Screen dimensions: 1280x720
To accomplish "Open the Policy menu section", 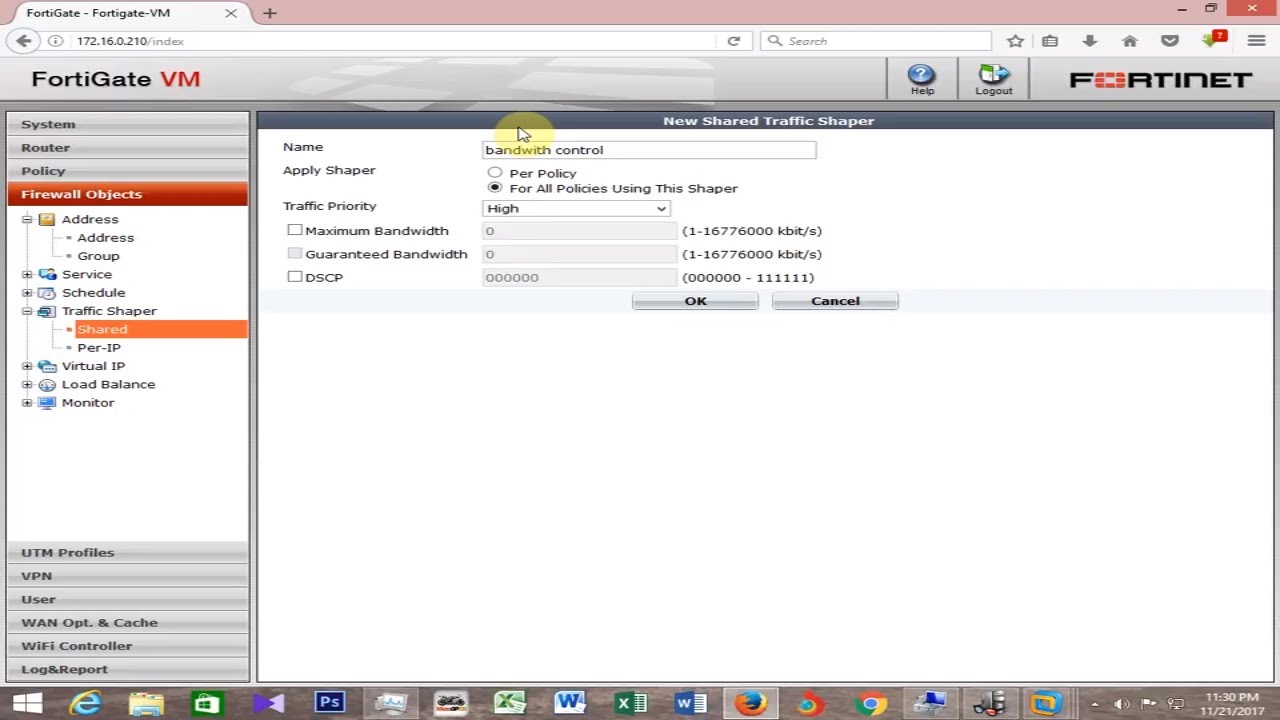I will [x=127, y=171].
